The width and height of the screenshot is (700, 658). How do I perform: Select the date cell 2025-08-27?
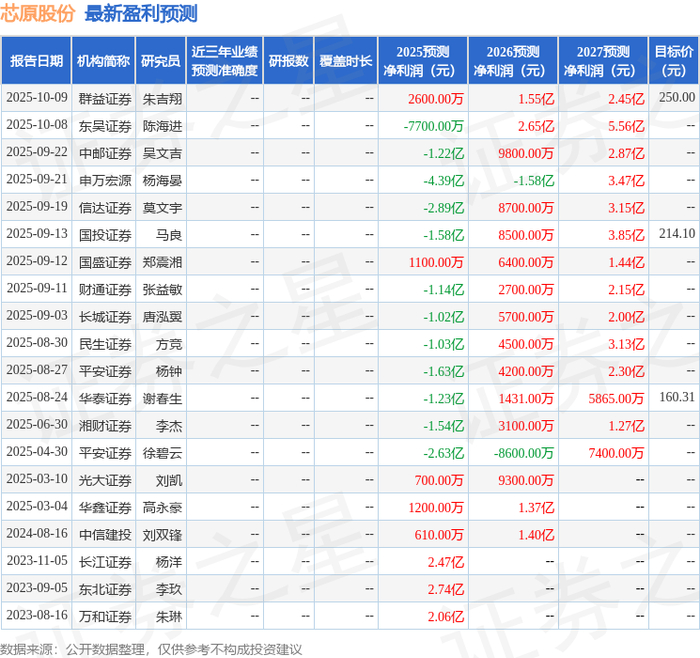tap(37, 370)
